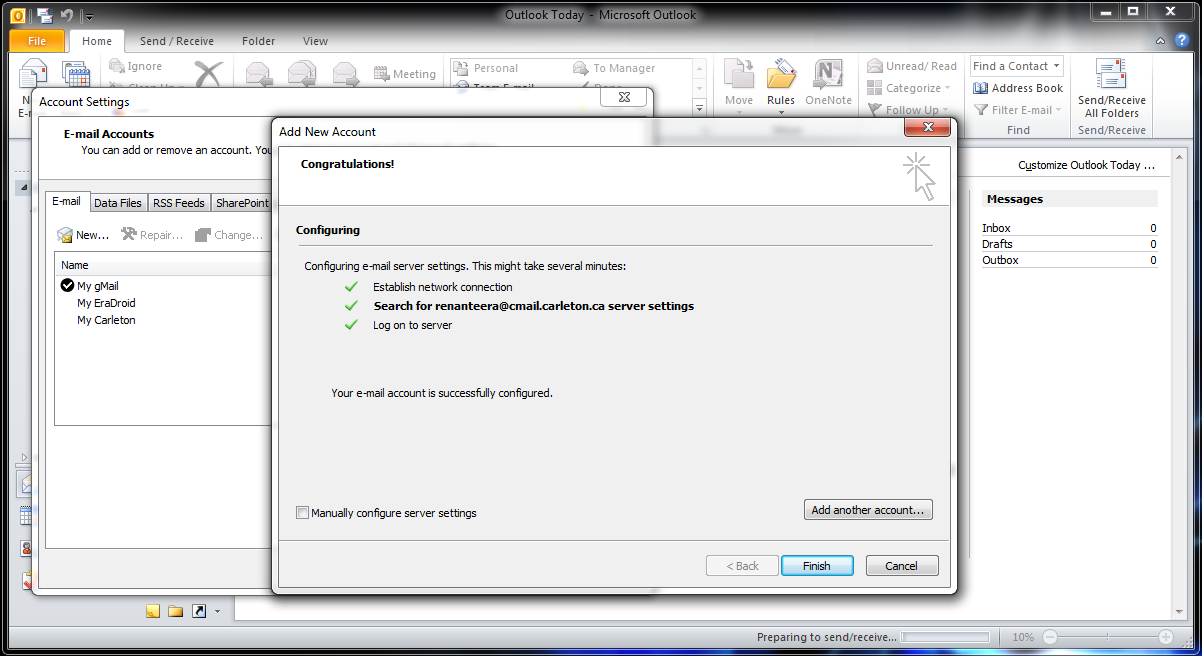Close the Add New Account dialog
The image size is (1202, 656).
click(926, 127)
